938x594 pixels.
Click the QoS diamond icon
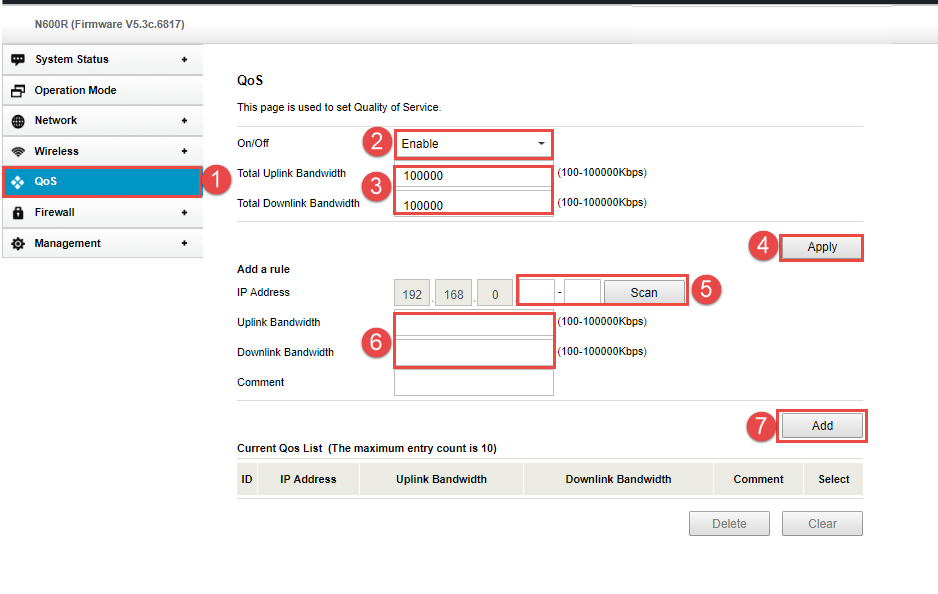pyautogui.click(x=18, y=182)
